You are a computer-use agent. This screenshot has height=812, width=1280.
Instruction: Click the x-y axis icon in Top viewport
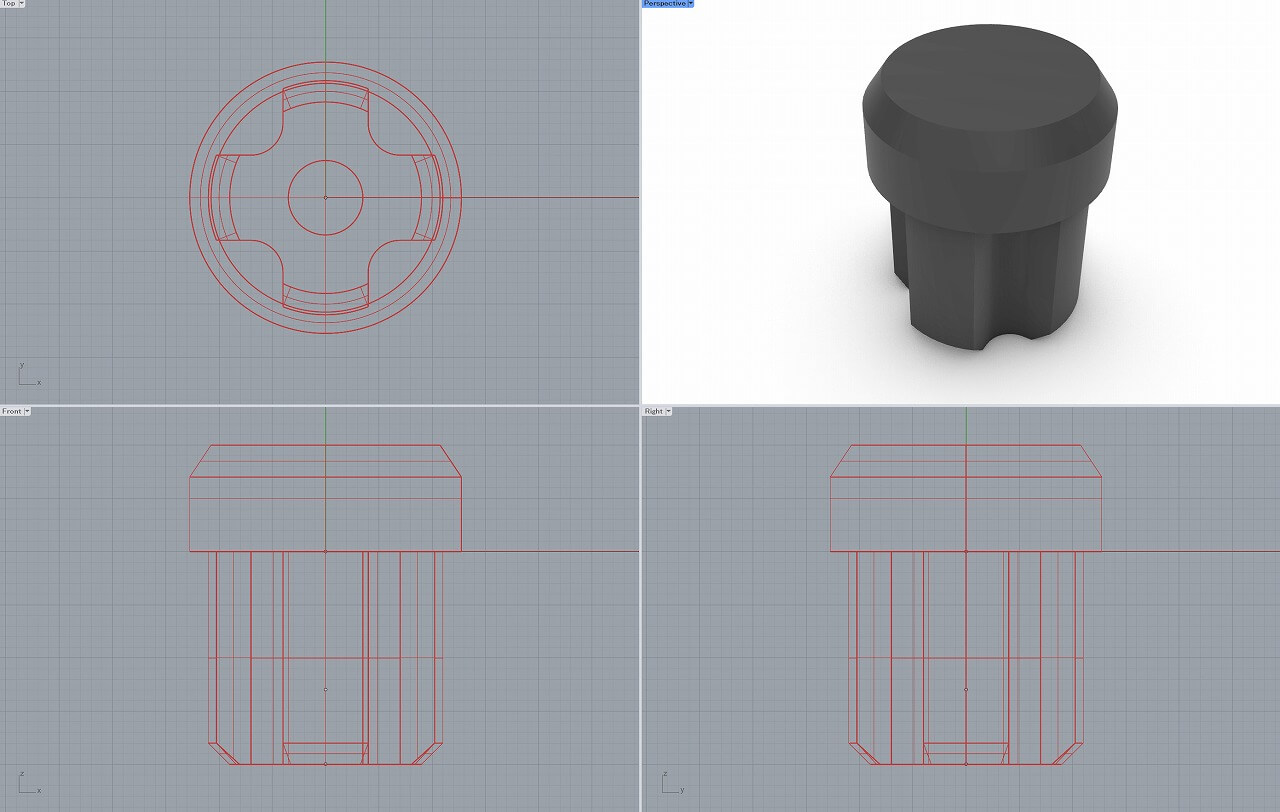click(x=28, y=375)
